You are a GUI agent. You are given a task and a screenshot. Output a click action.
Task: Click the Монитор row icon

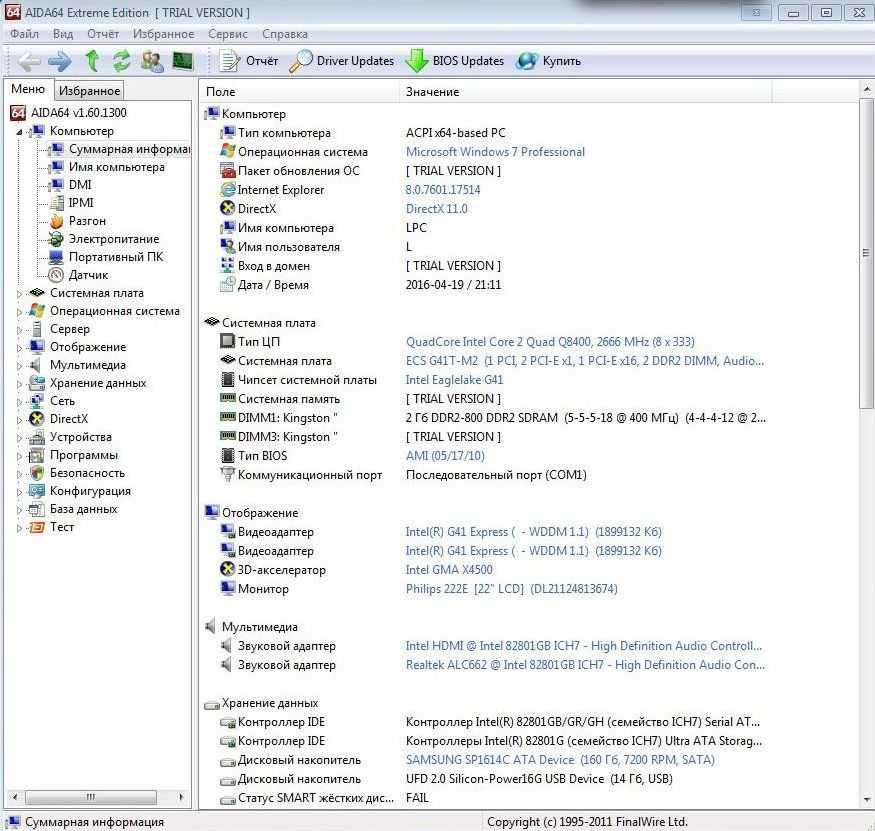pyautogui.click(x=227, y=588)
